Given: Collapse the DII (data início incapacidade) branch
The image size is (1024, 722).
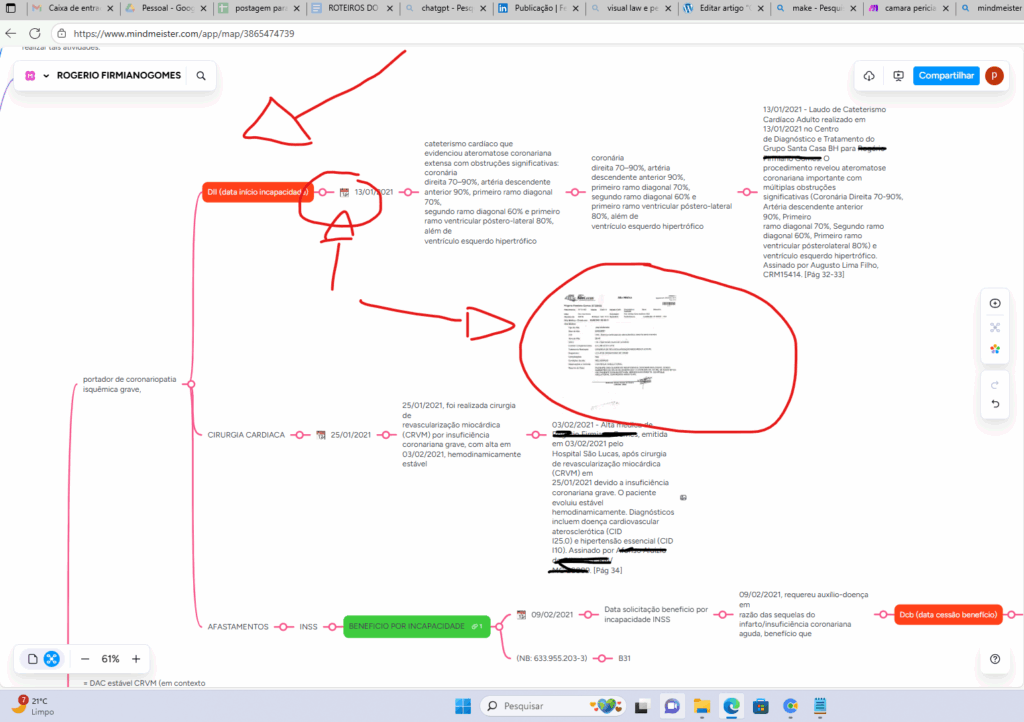Looking at the screenshot, I should (320, 192).
